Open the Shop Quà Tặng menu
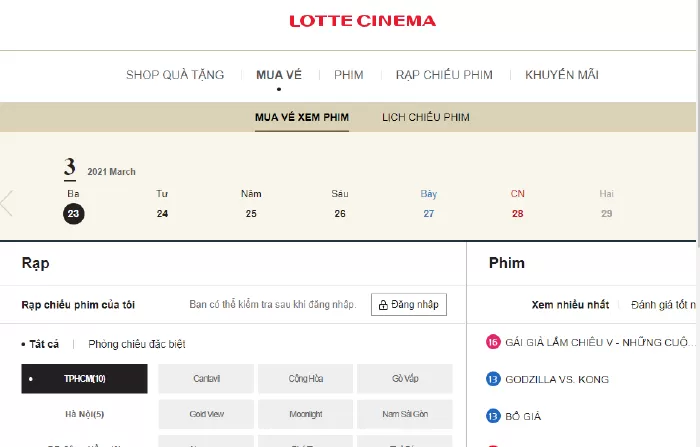This screenshot has height=447, width=700. point(175,75)
